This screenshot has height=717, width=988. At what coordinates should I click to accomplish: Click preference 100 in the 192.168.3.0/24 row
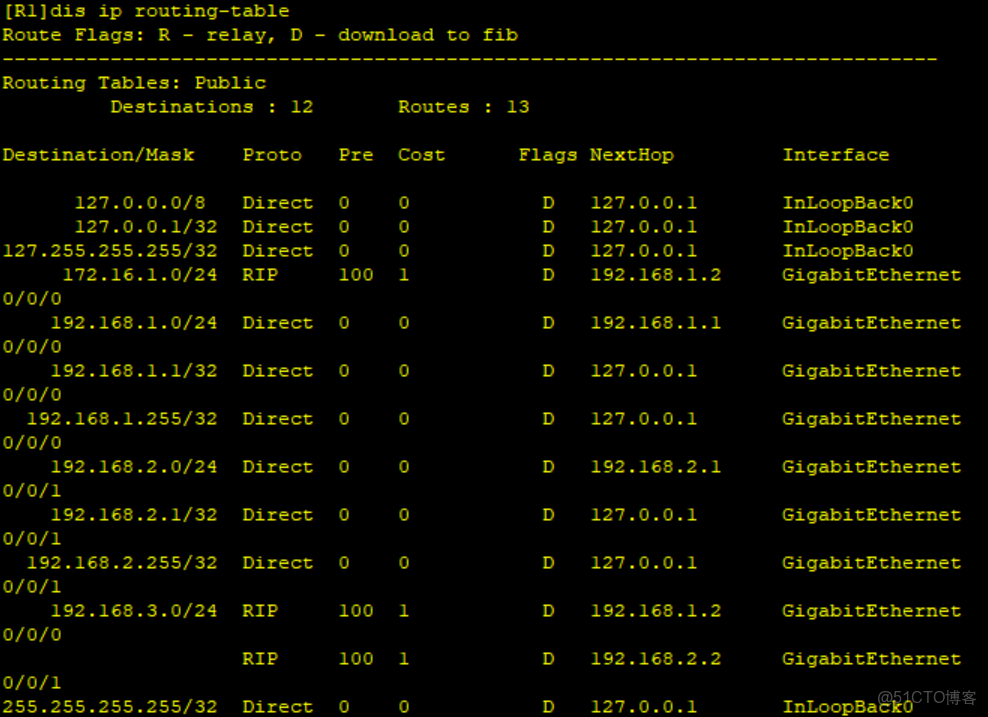(x=356, y=611)
